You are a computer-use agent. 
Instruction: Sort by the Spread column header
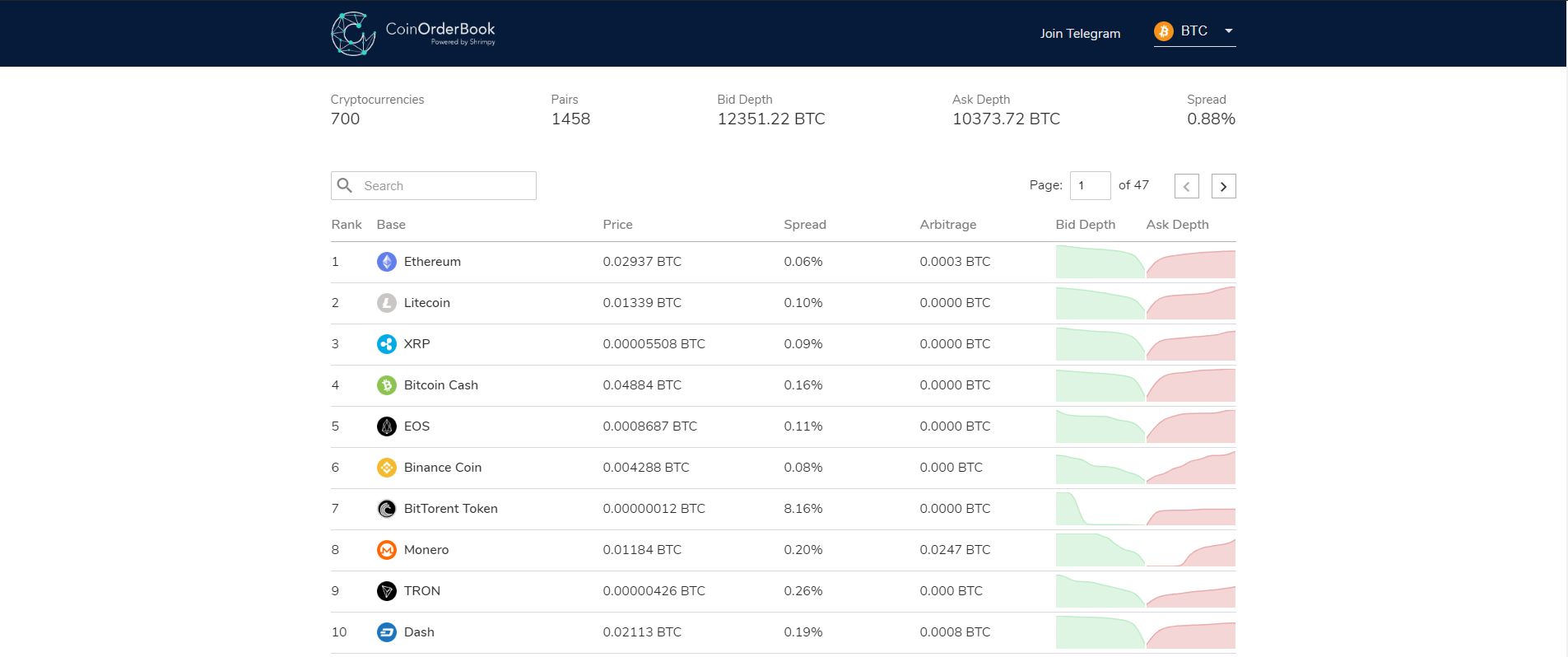point(805,225)
